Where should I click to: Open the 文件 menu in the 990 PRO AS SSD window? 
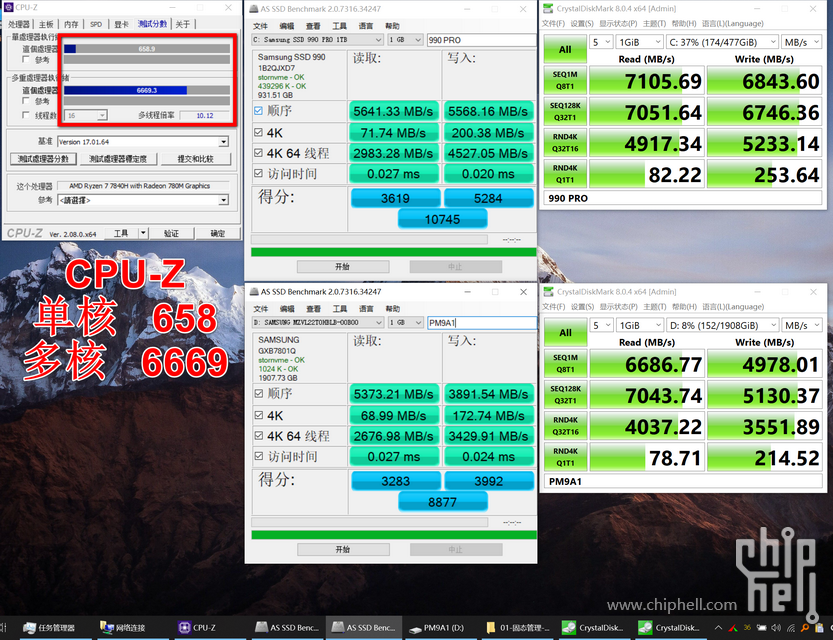click(x=260, y=26)
